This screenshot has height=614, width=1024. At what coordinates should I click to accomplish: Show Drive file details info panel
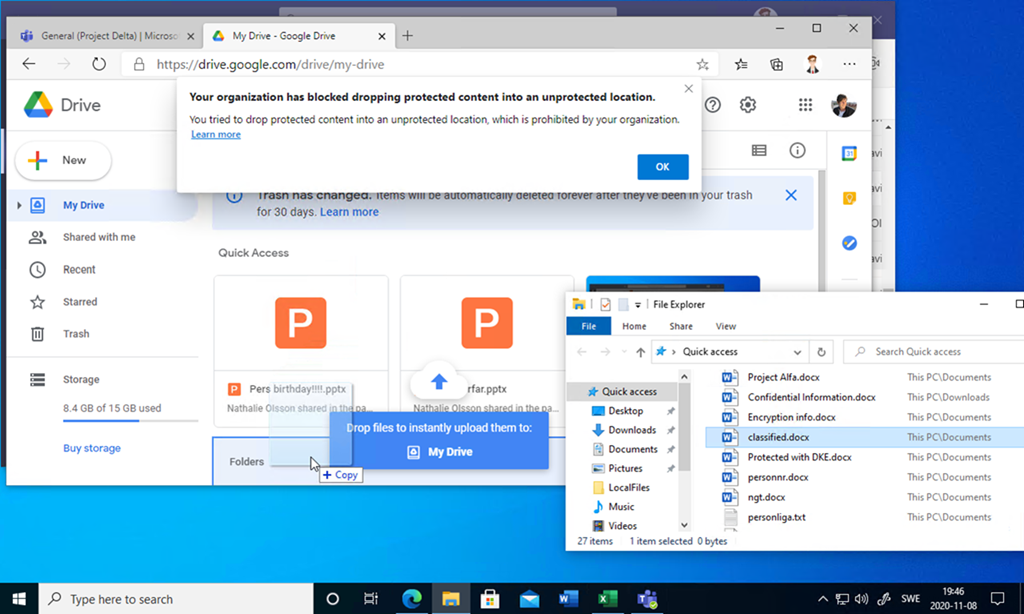pos(797,150)
